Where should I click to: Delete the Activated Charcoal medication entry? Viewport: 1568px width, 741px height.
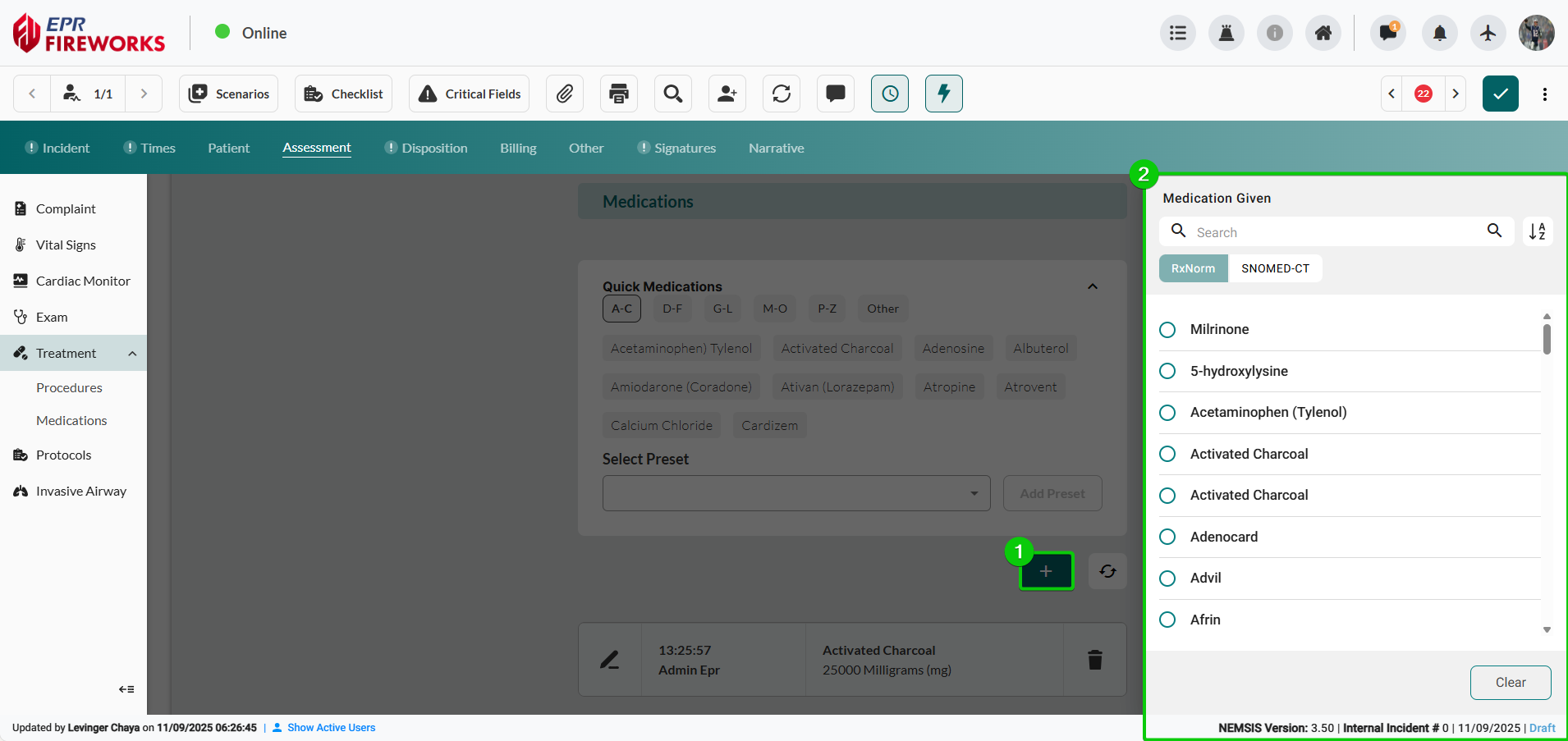pyautogui.click(x=1095, y=660)
